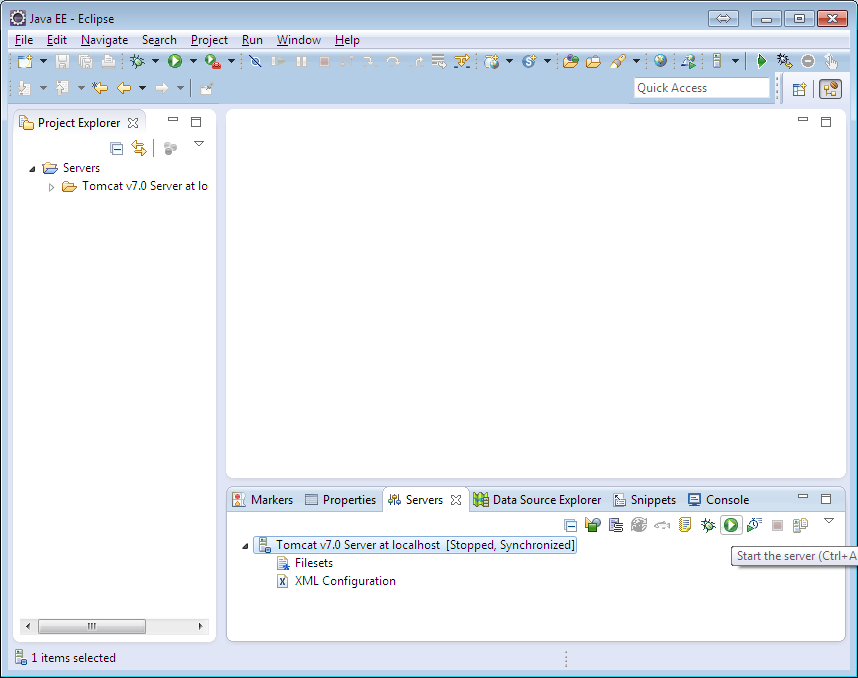Open the New Servlet dropdown arrow
858x678 pixels.
[547, 61]
